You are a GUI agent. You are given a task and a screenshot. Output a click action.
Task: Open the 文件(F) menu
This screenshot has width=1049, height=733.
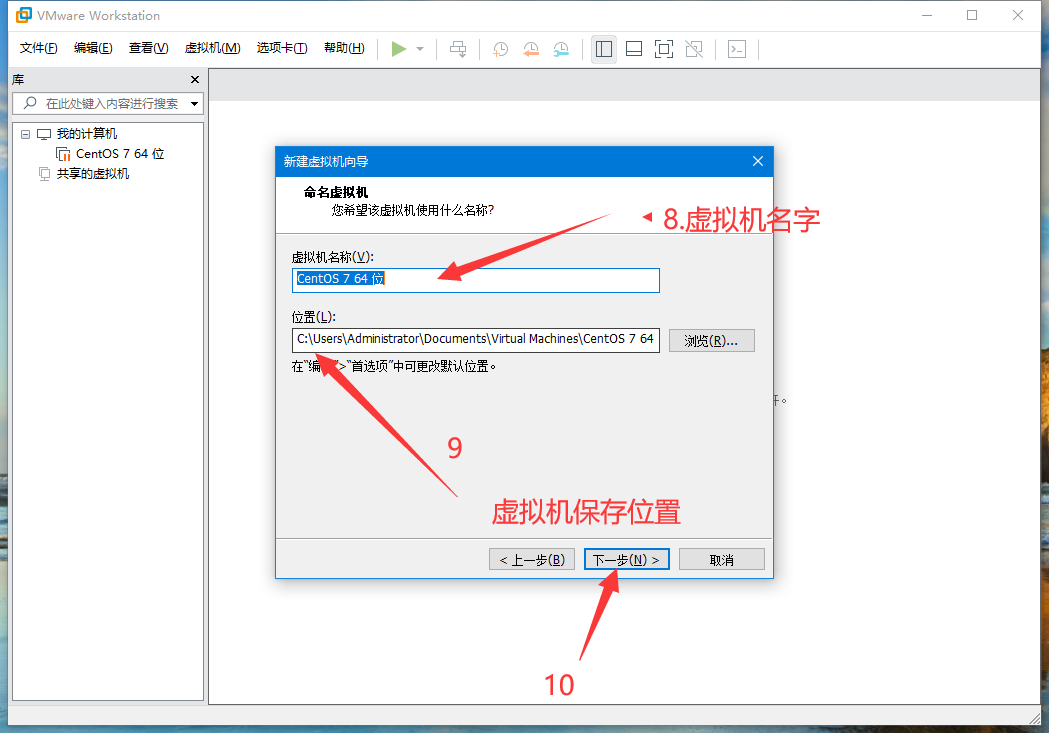pos(39,48)
